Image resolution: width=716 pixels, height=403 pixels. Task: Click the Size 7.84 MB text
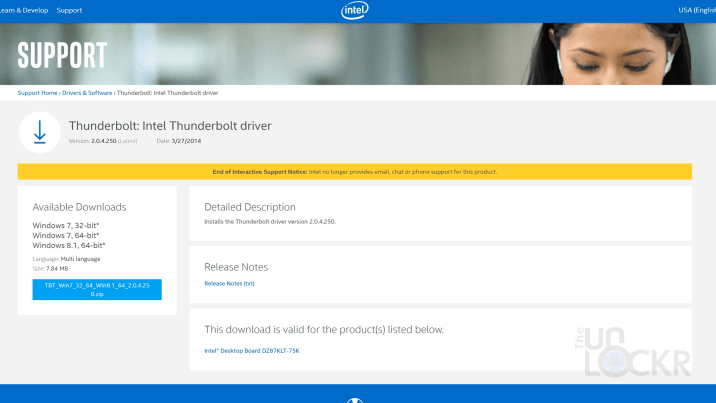tap(50, 268)
